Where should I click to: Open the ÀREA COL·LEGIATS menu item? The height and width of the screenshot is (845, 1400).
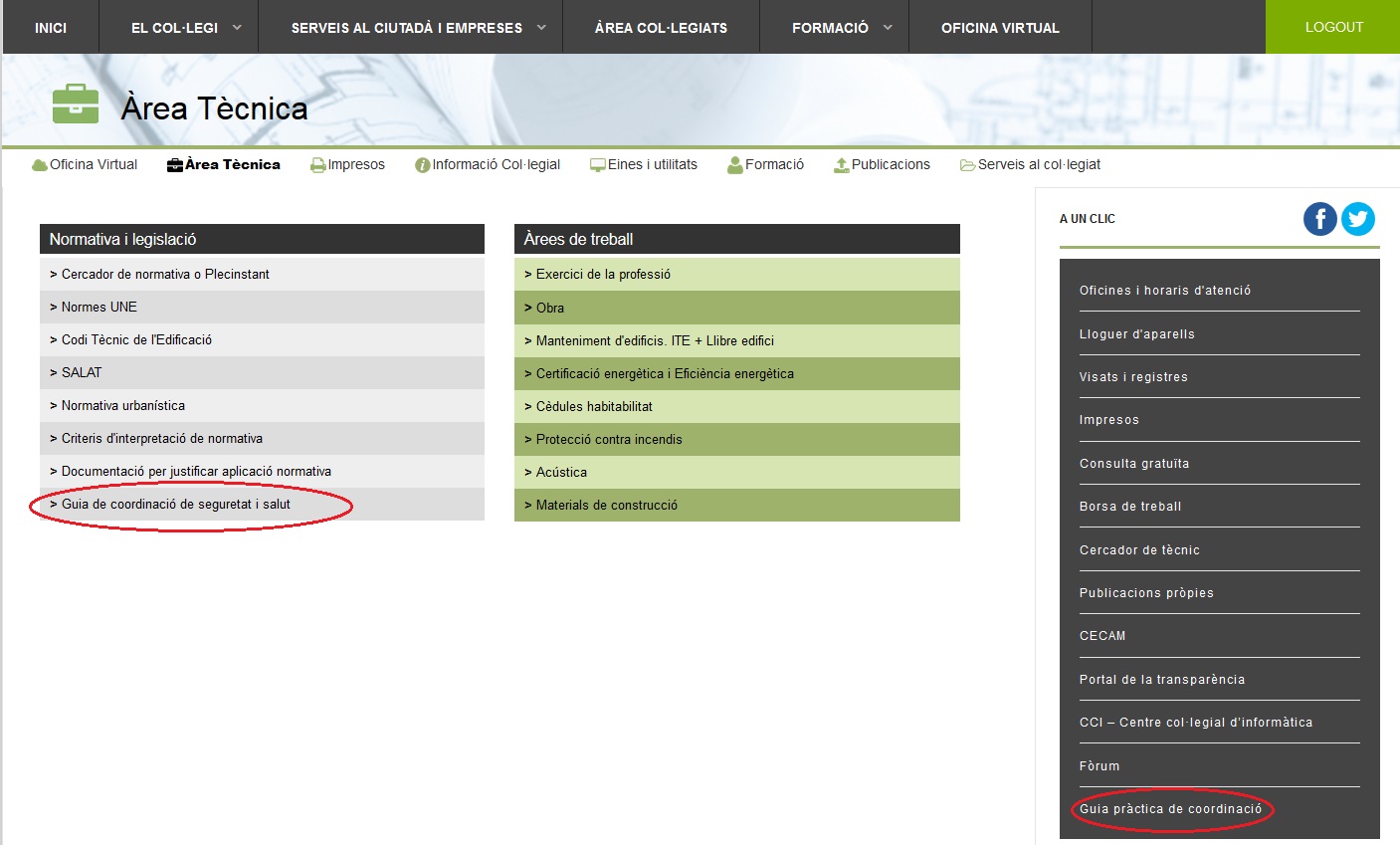(661, 28)
